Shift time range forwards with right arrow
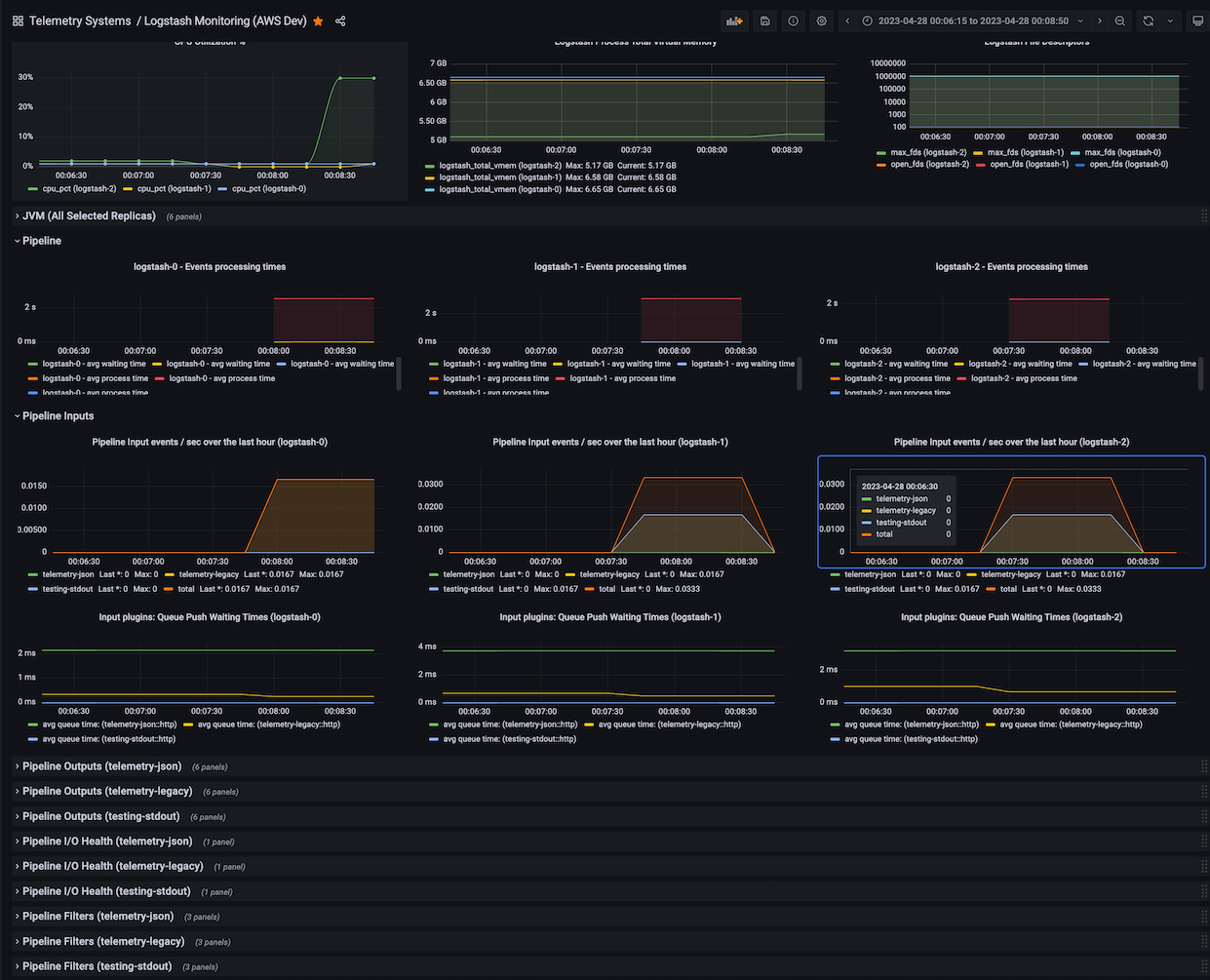 [x=1100, y=20]
